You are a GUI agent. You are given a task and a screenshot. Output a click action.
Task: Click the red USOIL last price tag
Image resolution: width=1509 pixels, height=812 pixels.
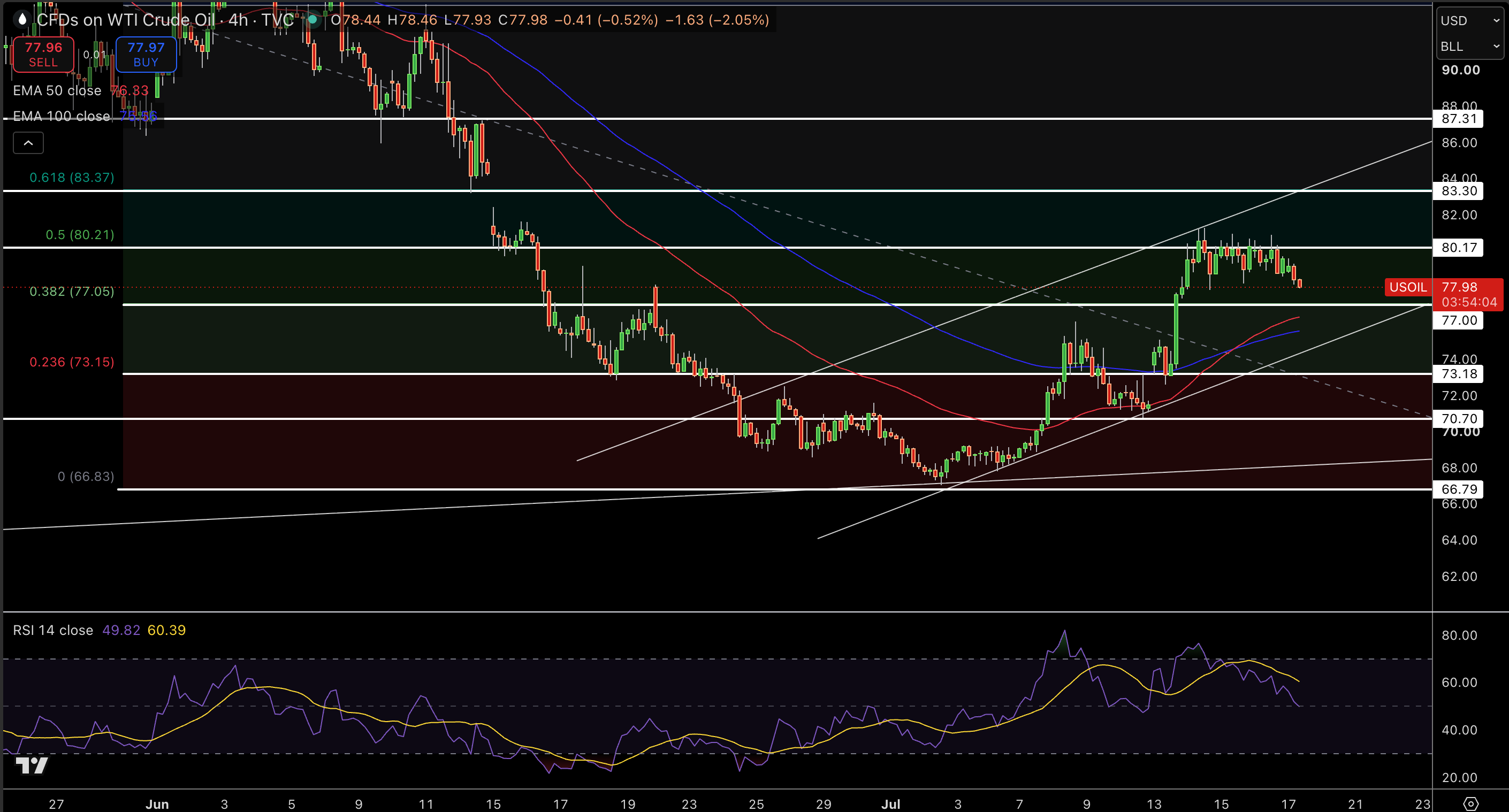[1408, 287]
